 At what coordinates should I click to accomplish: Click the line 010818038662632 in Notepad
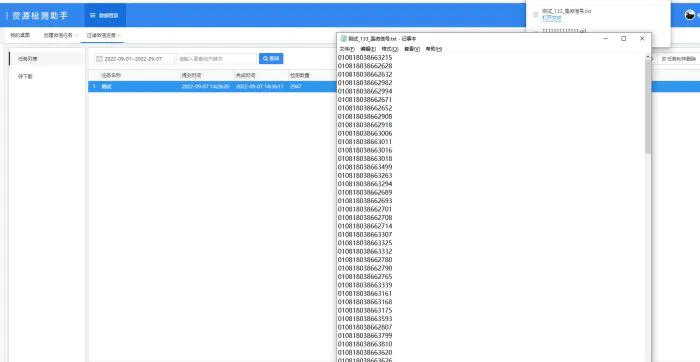coord(365,74)
